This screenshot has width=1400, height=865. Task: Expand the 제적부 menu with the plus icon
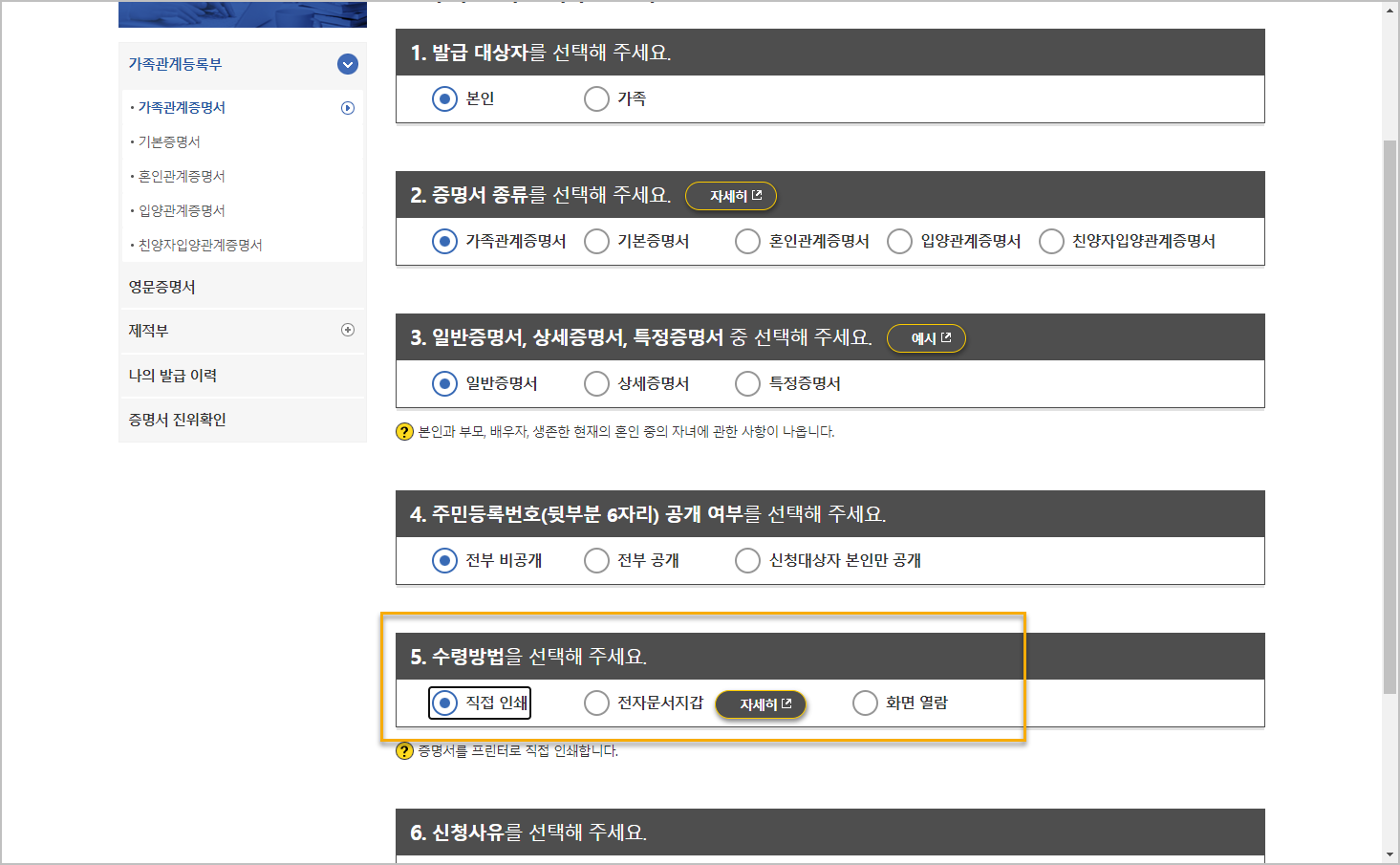click(350, 330)
